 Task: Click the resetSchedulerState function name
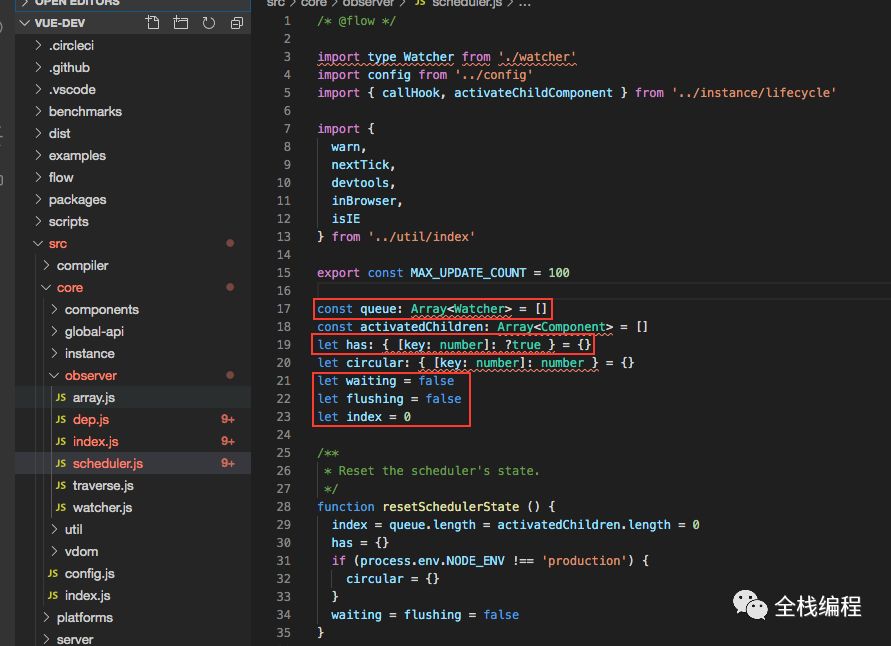point(451,506)
